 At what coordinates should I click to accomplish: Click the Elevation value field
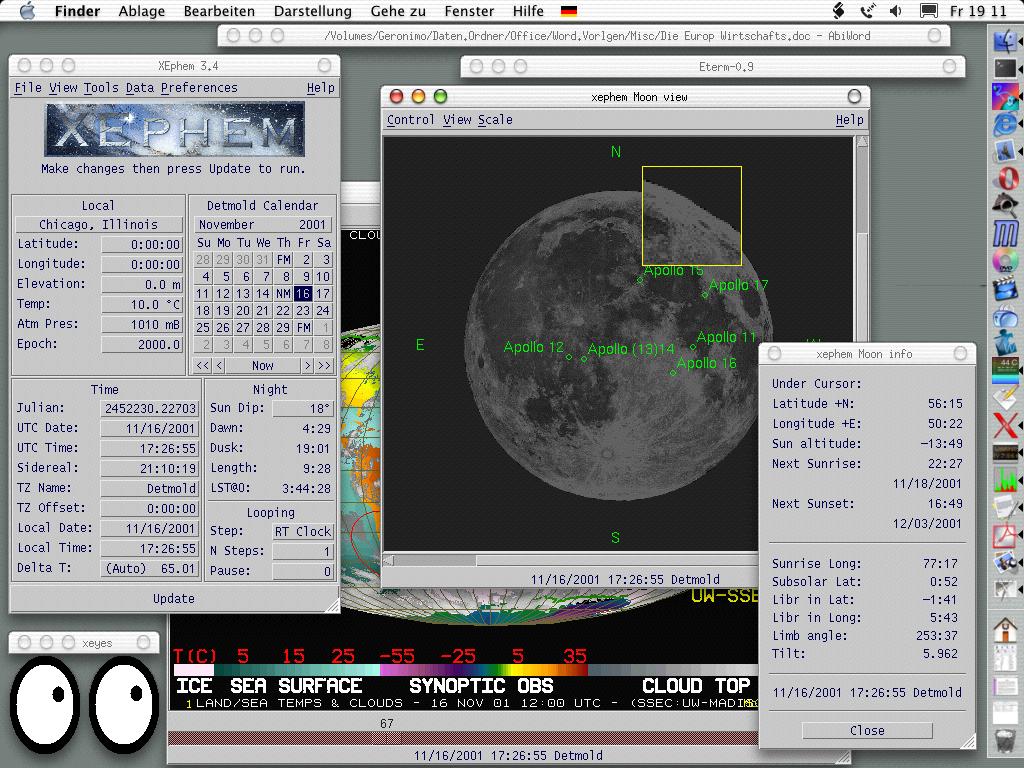(142, 284)
